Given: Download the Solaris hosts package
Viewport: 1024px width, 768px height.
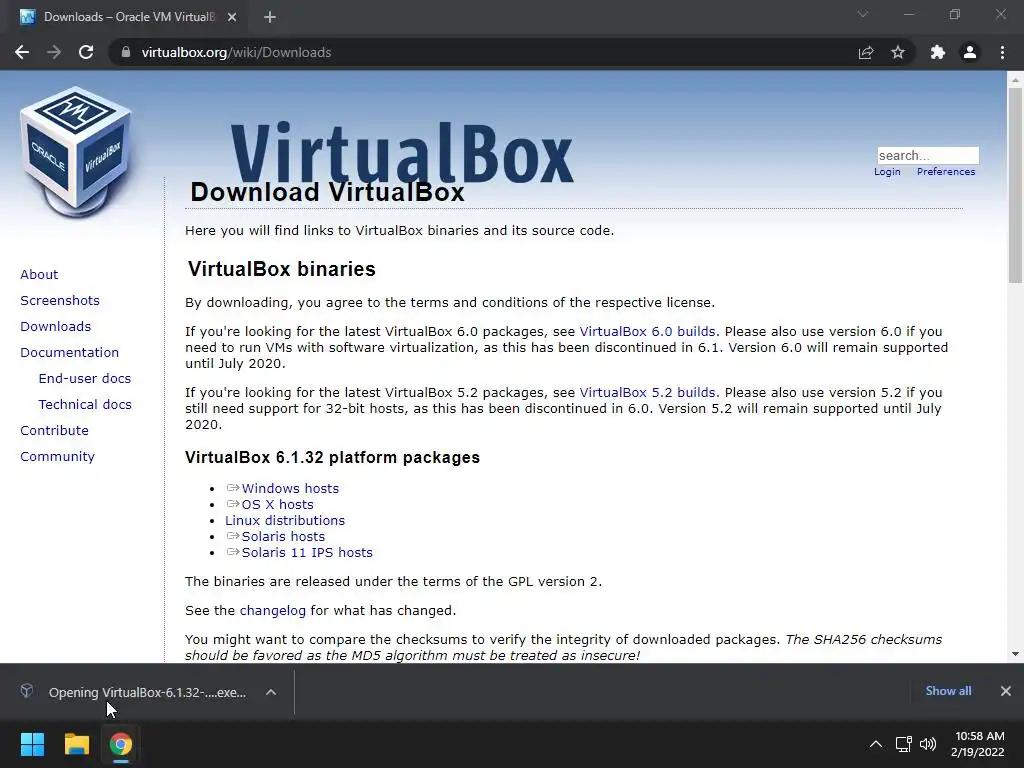Looking at the screenshot, I should coord(283,537).
